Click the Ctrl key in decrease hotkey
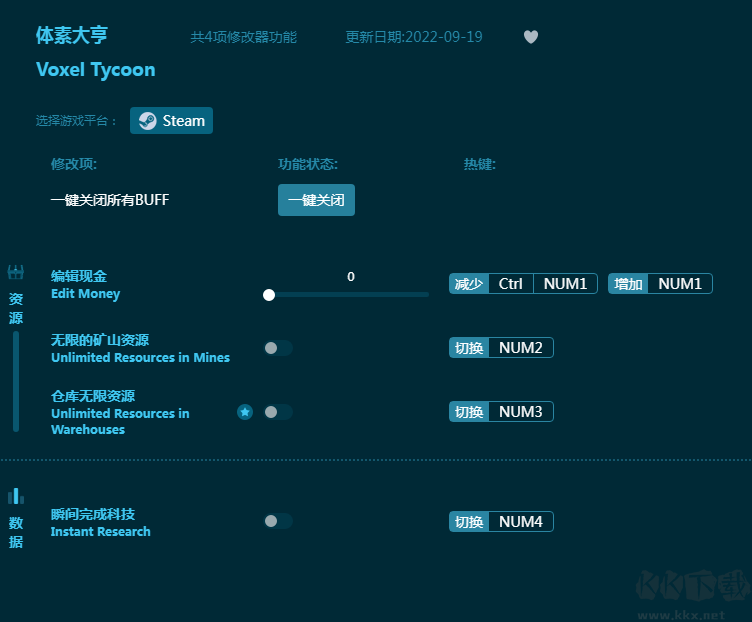752x622 pixels. pyautogui.click(x=511, y=284)
